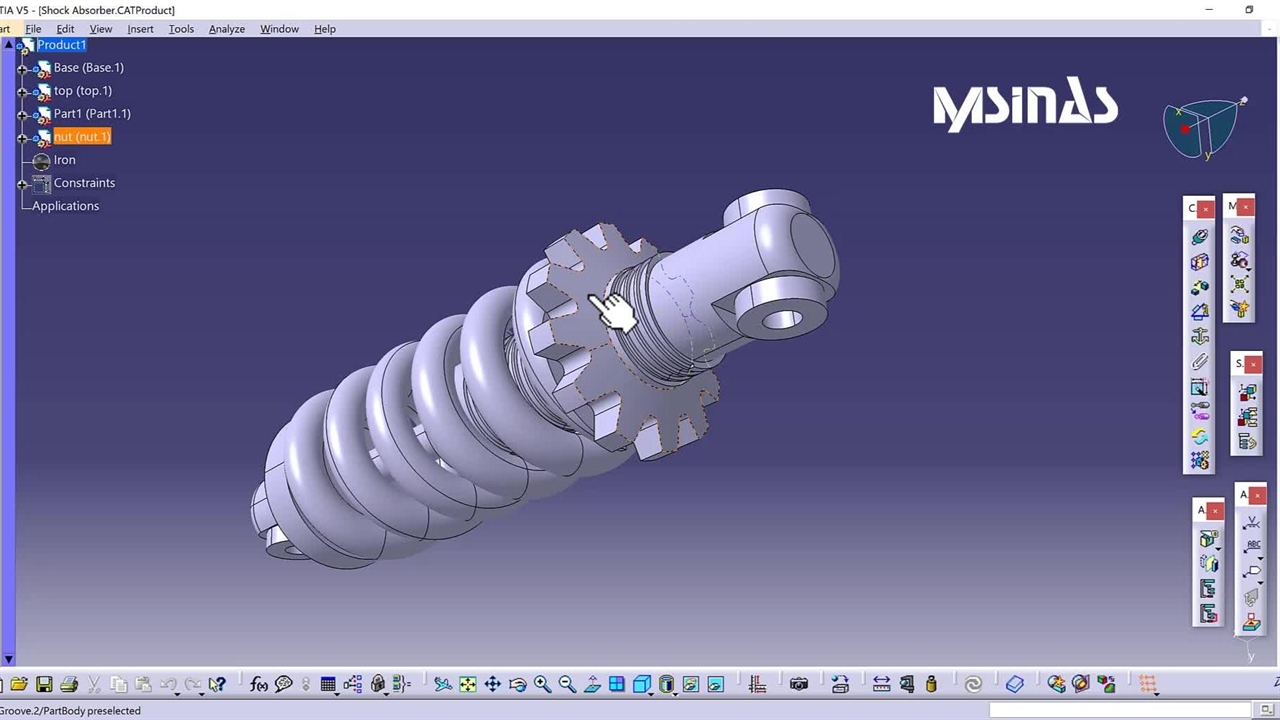Close the C floating toolbar
The width and height of the screenshot is (1280, 720).
(1206, 208)
